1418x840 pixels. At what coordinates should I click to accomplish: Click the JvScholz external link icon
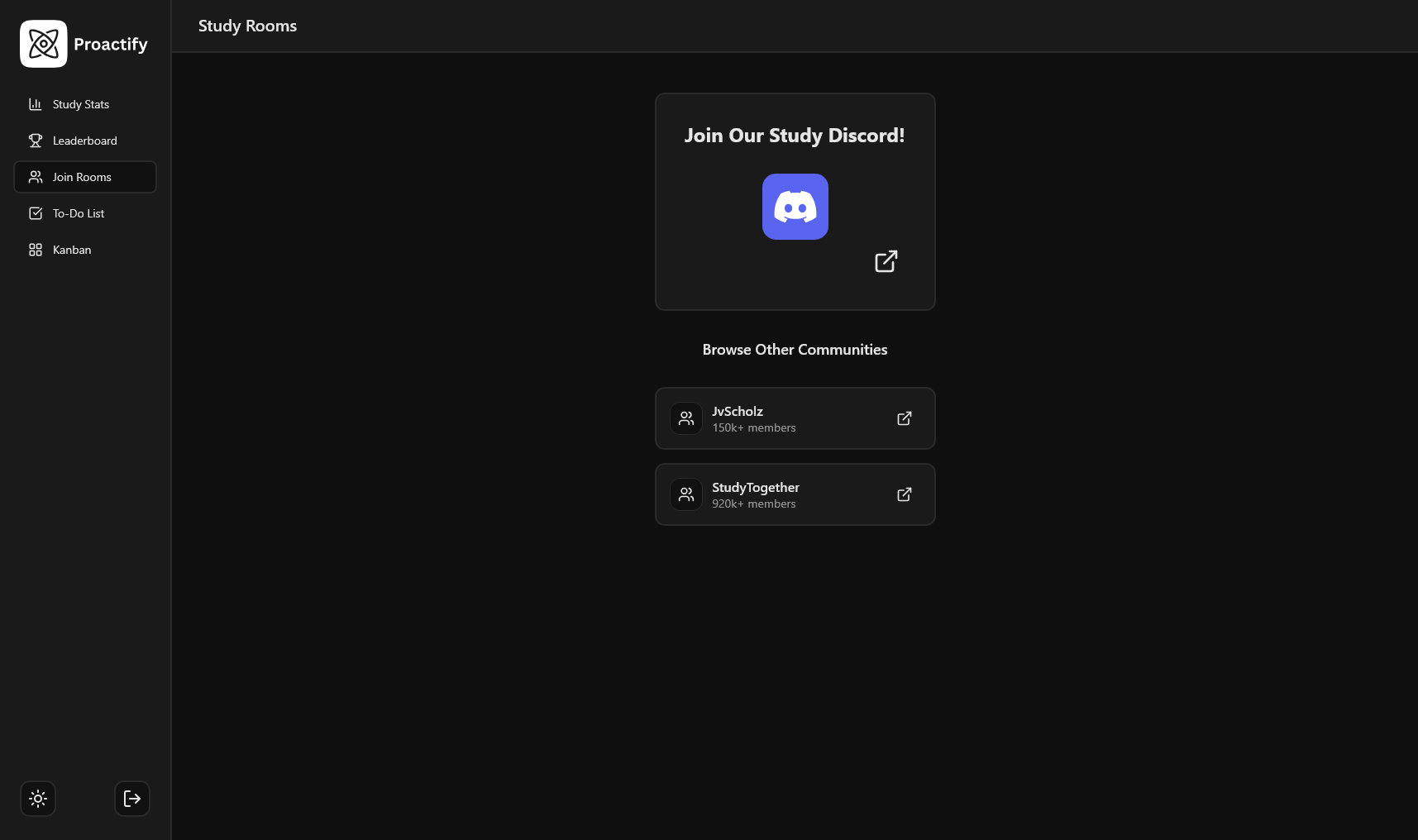tap(905, 418)
